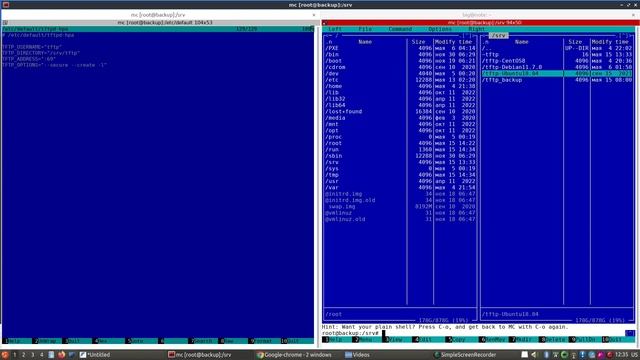Click the Size column header in the left panel
640x360 pixels.
(x=418, y=42)
